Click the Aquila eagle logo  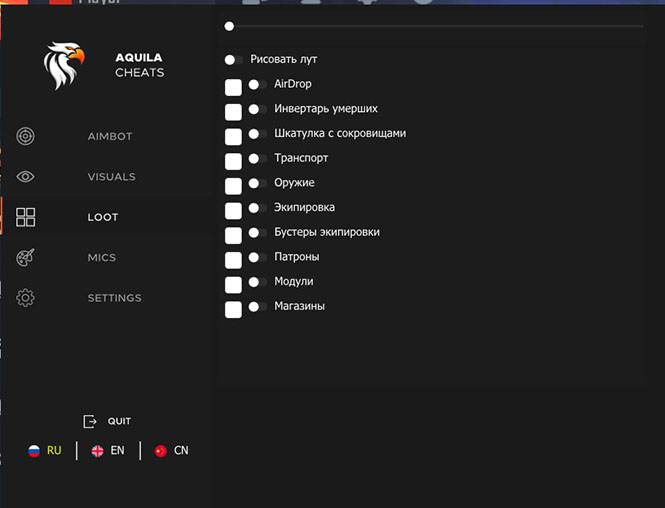point(64,65)
